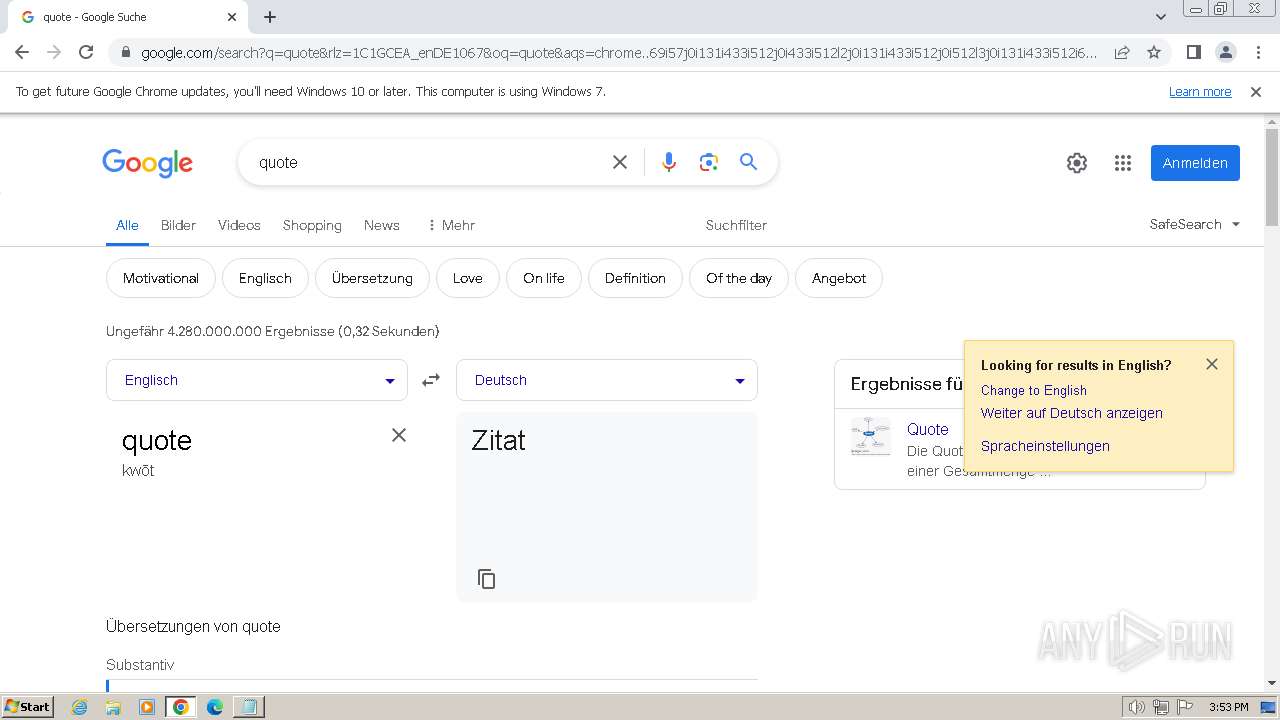Screen dimensions: 1280x720
Task: Switch to News tab
Action: pyautogui.click(x=382, y=225)
